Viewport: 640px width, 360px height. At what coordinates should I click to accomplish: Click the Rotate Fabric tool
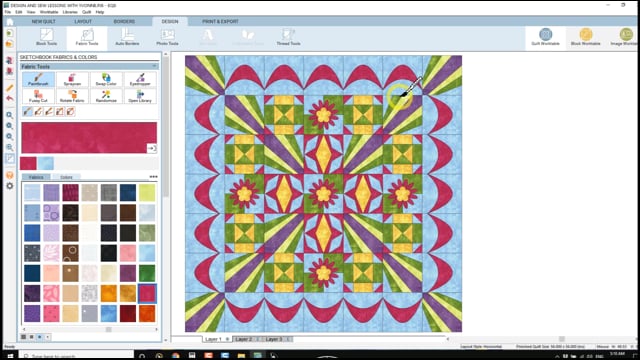[72, 96]
